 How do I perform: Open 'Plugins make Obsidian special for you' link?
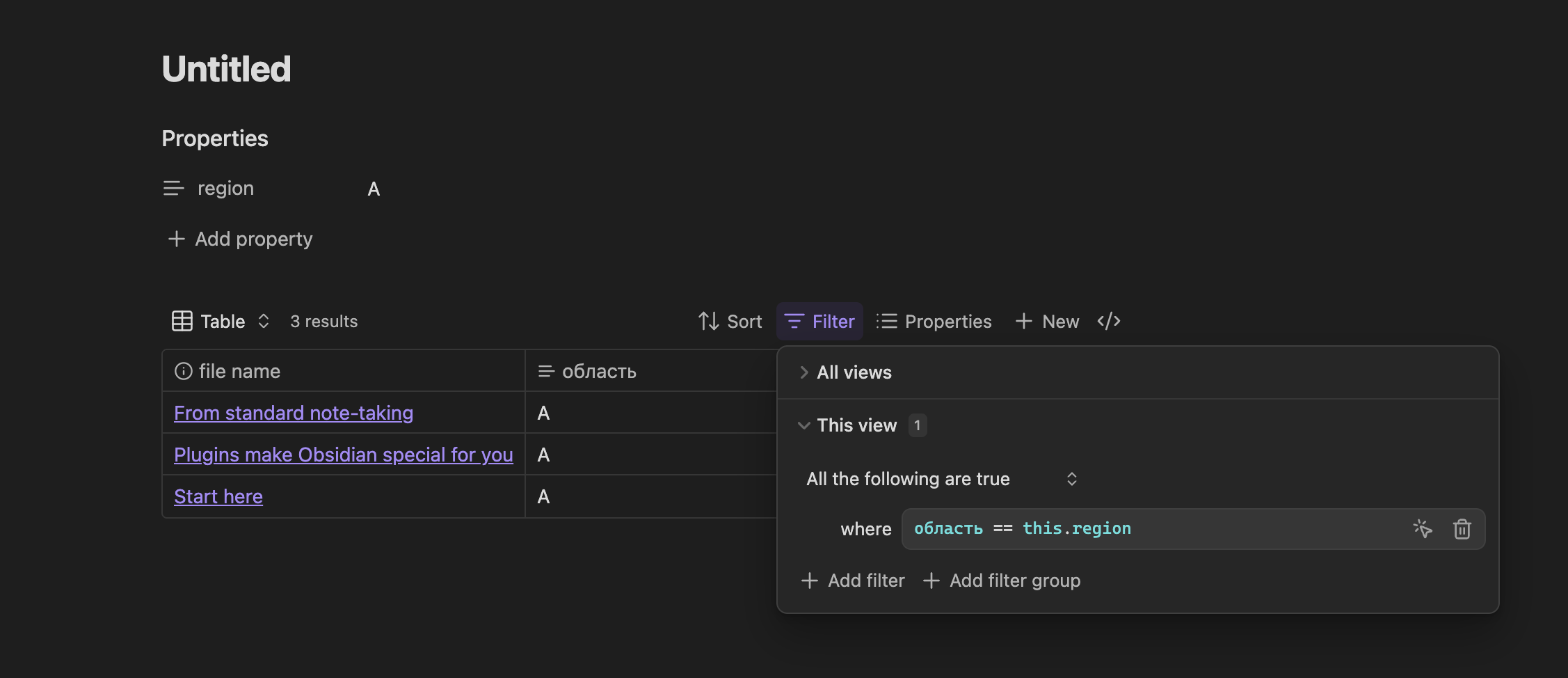343,455
